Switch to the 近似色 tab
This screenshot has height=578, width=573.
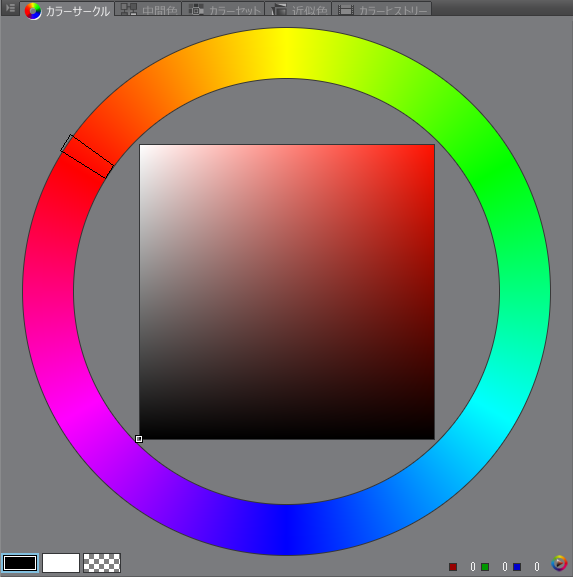pos(299,9)
